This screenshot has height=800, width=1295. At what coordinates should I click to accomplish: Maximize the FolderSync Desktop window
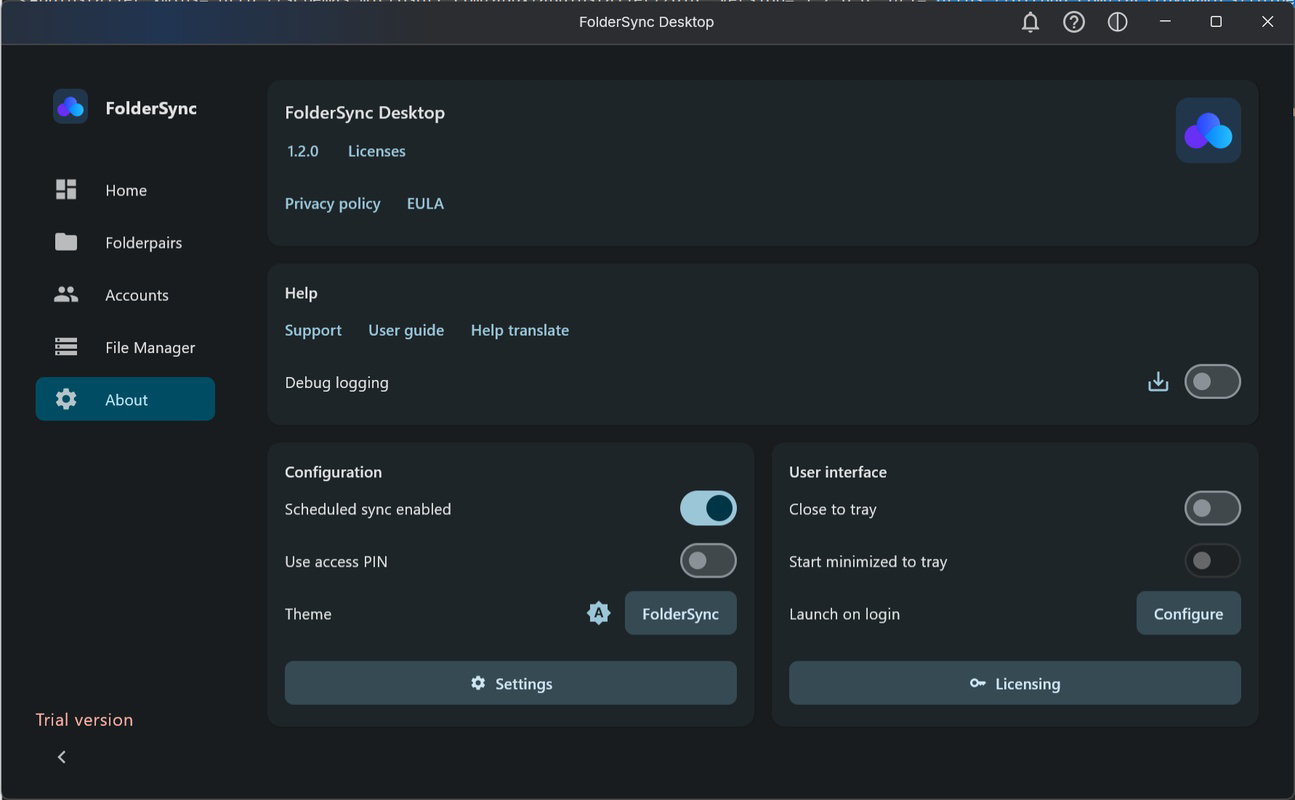1216,22
